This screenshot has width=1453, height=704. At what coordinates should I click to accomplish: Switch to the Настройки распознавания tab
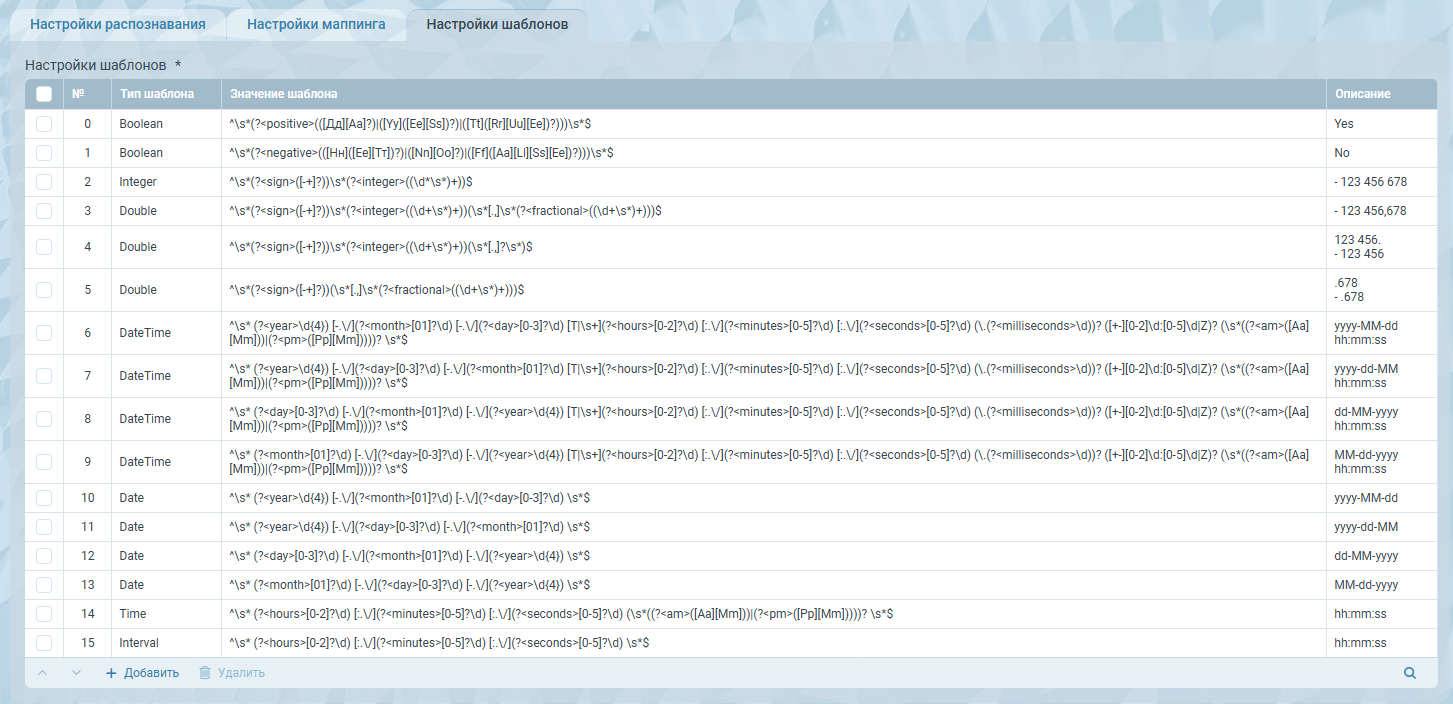point(118,24)
